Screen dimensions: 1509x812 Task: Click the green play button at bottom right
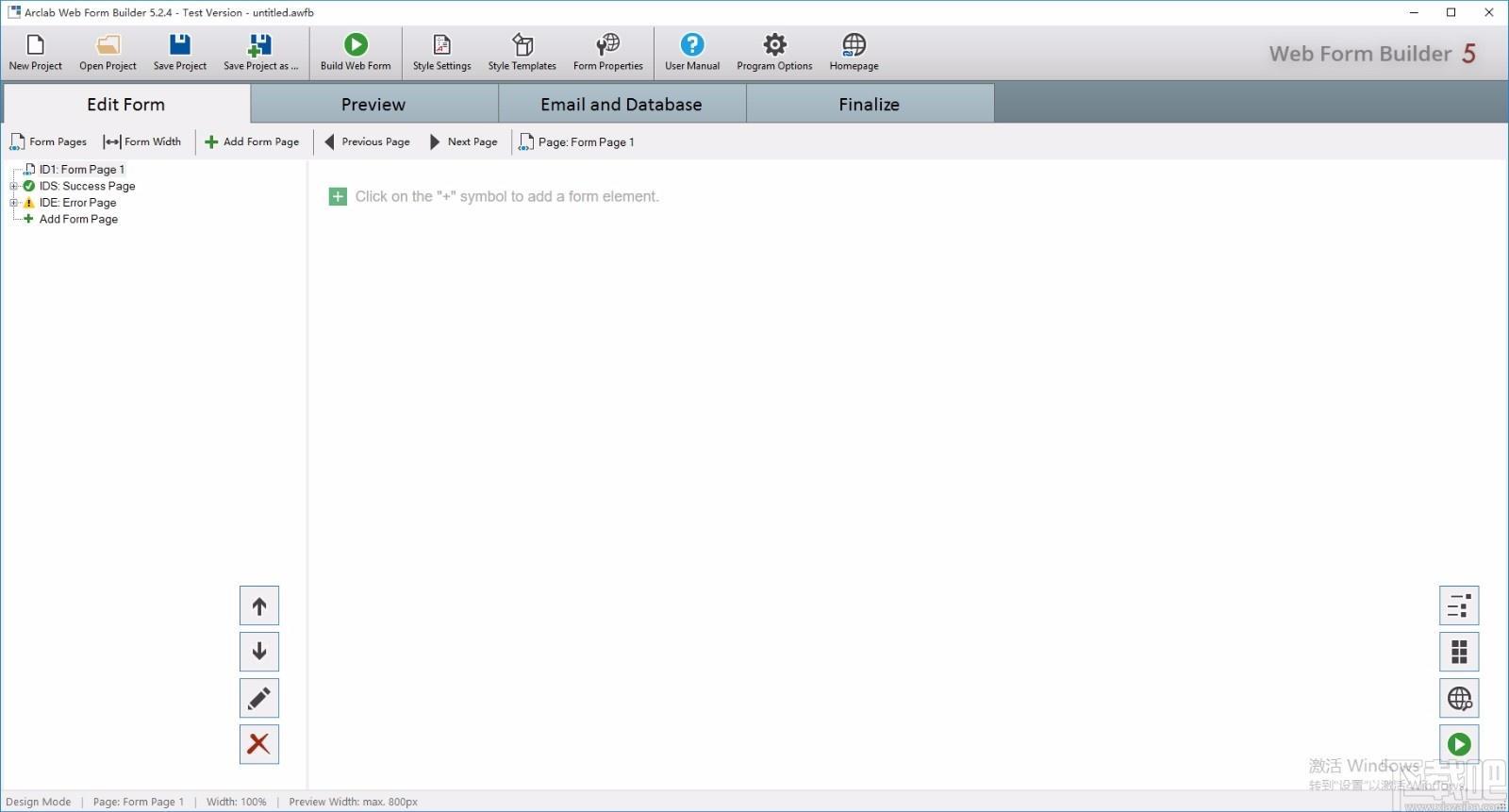coord(1459,744)
